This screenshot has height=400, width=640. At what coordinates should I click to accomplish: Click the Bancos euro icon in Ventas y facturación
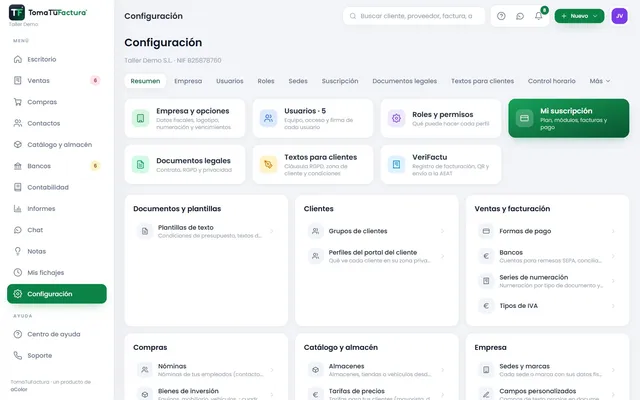pyautogui.click(x=486, y=256)
